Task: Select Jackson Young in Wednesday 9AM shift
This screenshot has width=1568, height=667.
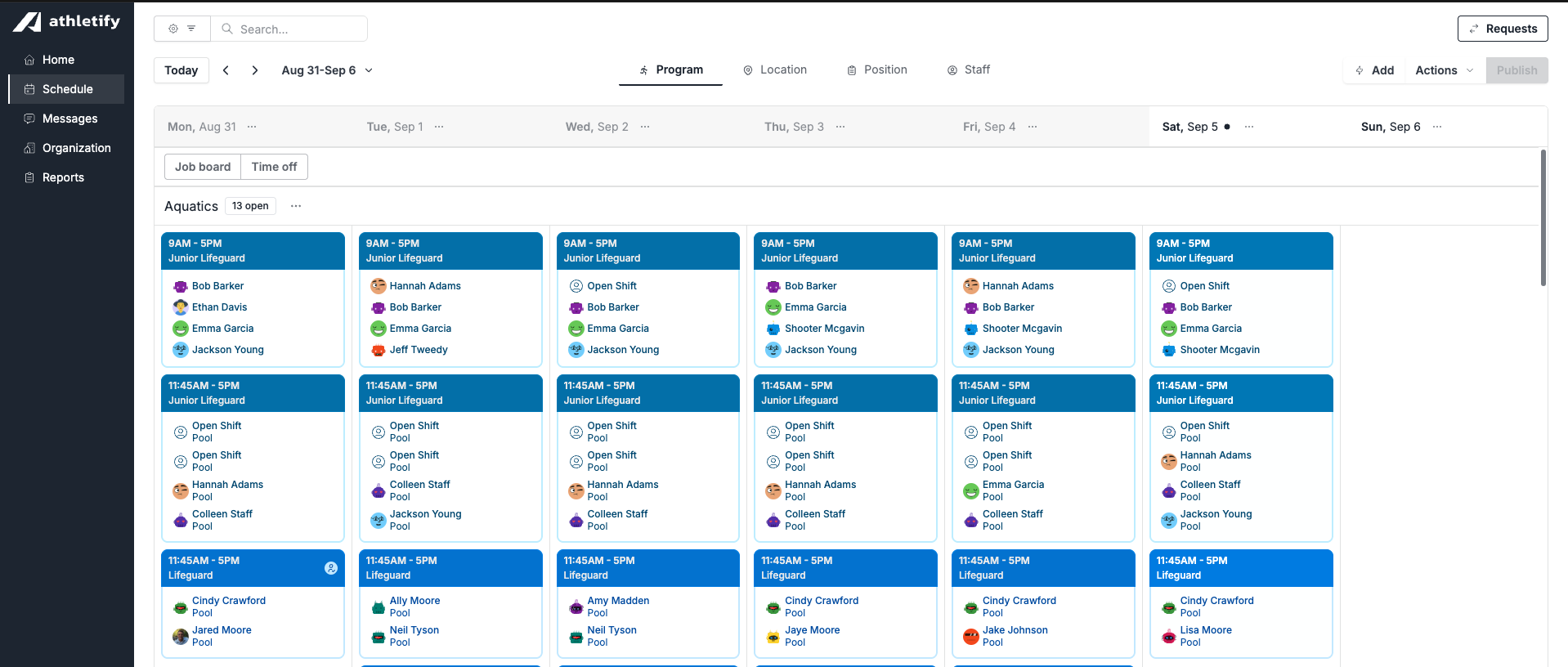Action: click(x=623, y=350)
